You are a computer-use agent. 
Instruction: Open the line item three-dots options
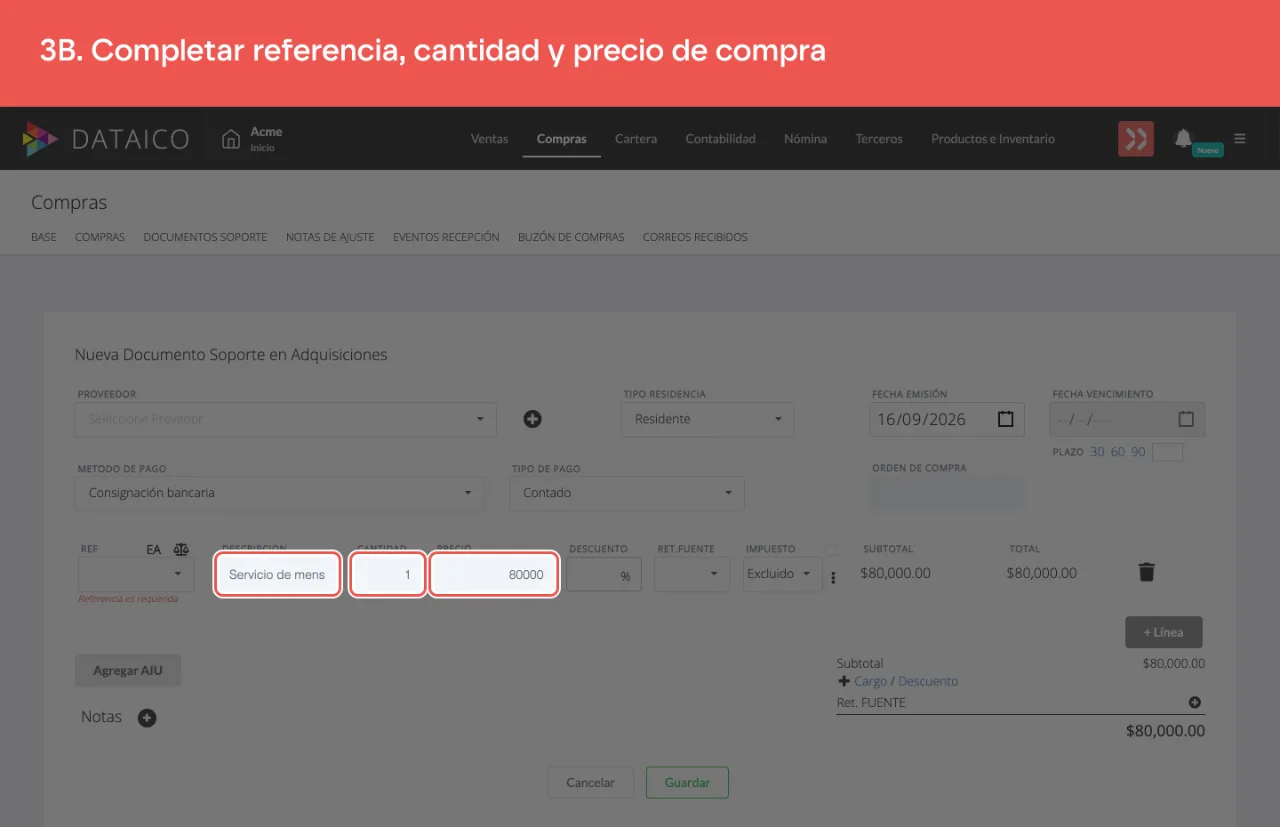pos(833,577)
